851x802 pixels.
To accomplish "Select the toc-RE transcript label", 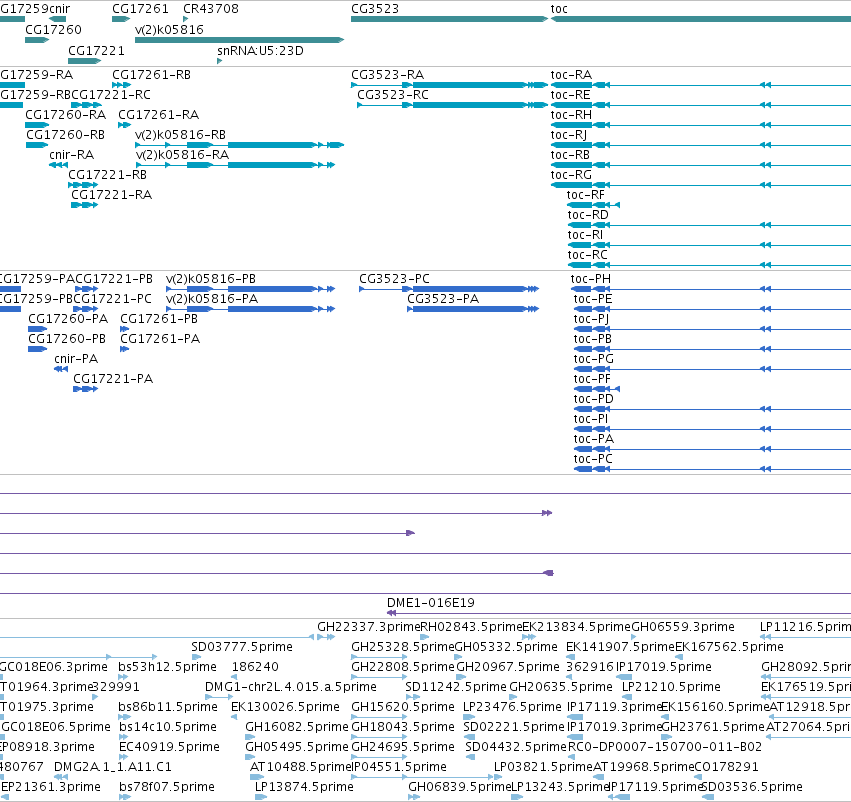I will [570, 94].
